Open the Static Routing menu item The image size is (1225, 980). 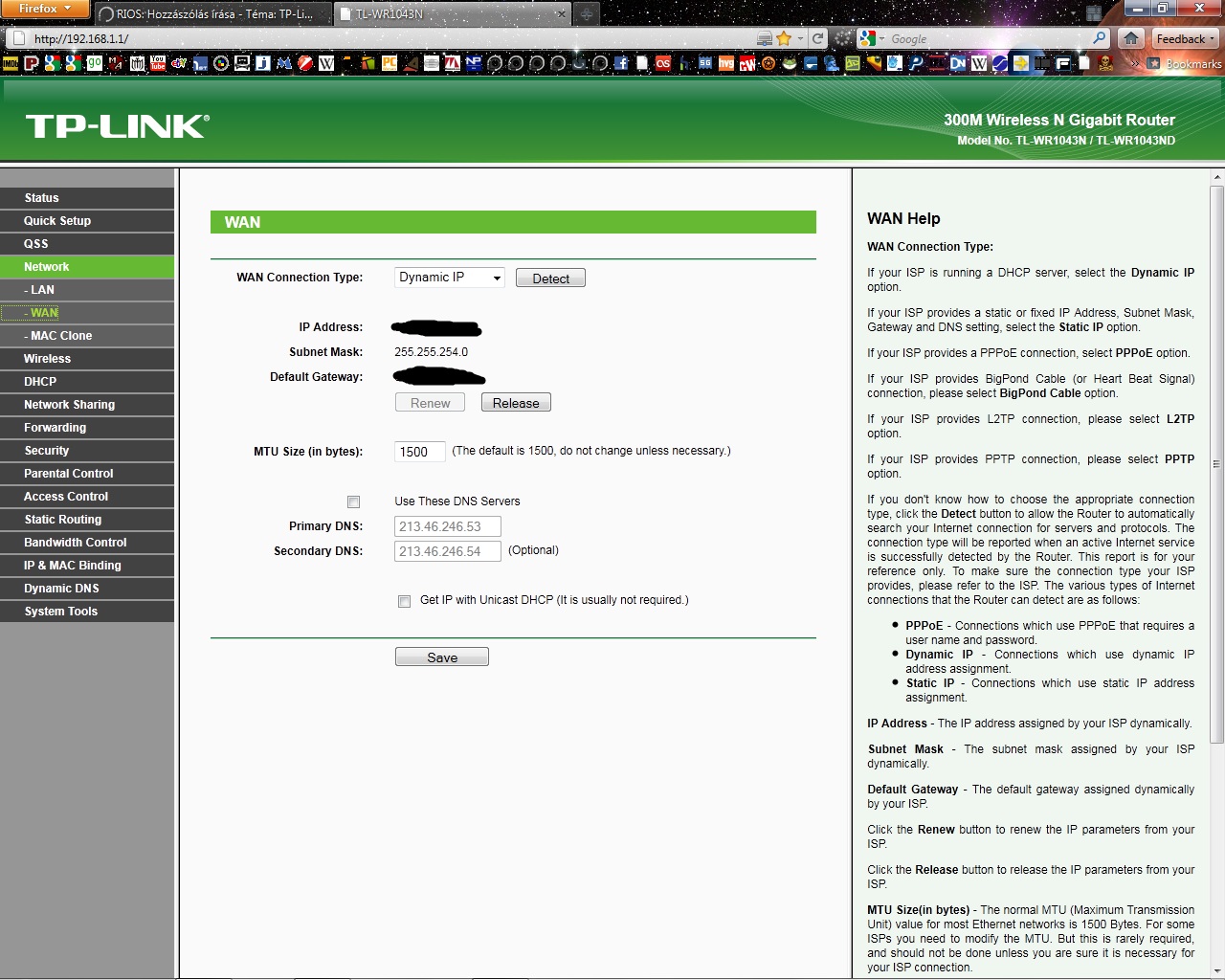click(87, 520)
